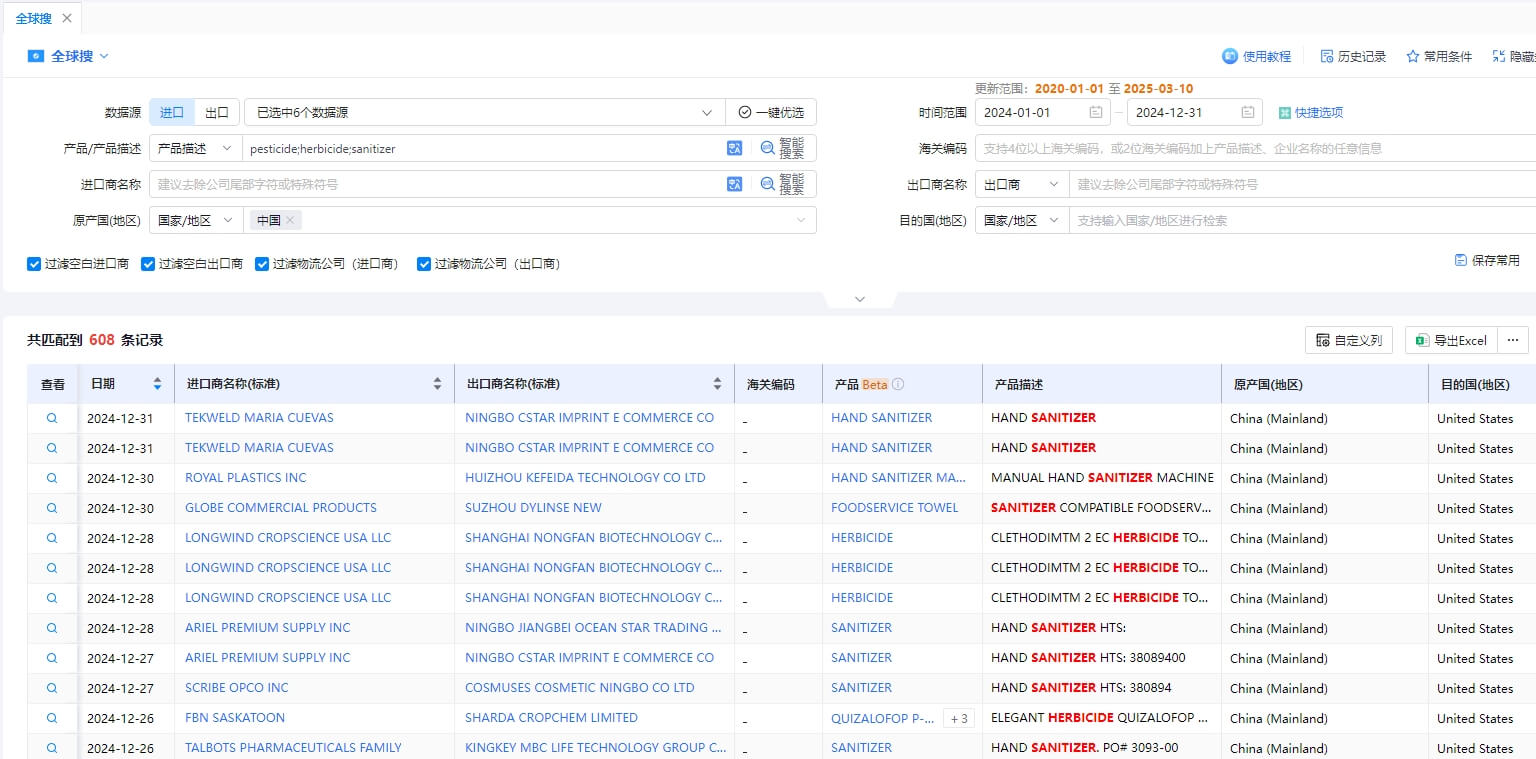View details of TALBOTS PHARMACEUTICALS FAMILY row
The image size is (1536, 759).
tap(52, 748)
